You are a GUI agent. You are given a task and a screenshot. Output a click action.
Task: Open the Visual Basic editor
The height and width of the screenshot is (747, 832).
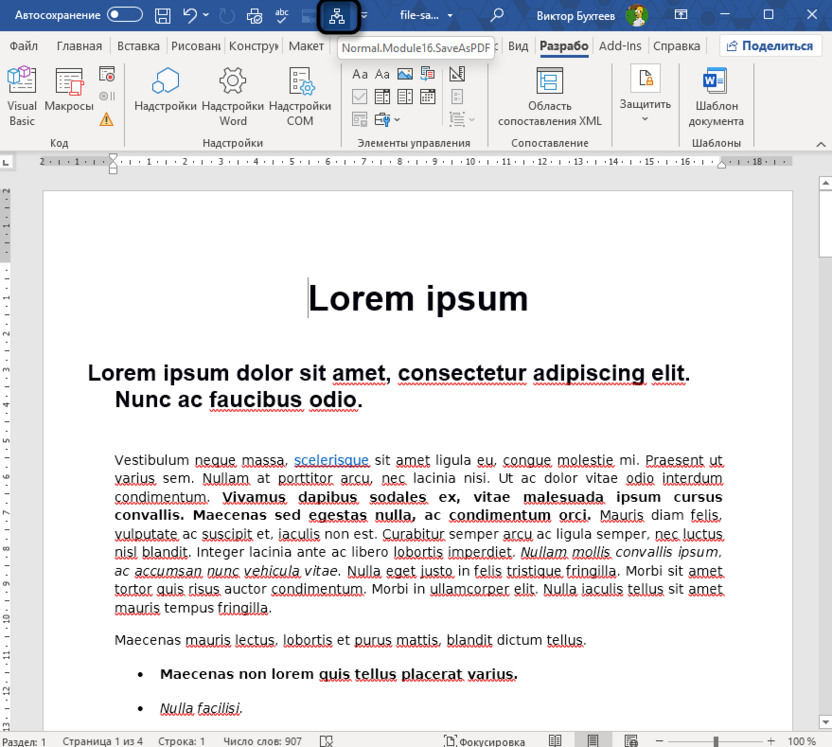22,96
